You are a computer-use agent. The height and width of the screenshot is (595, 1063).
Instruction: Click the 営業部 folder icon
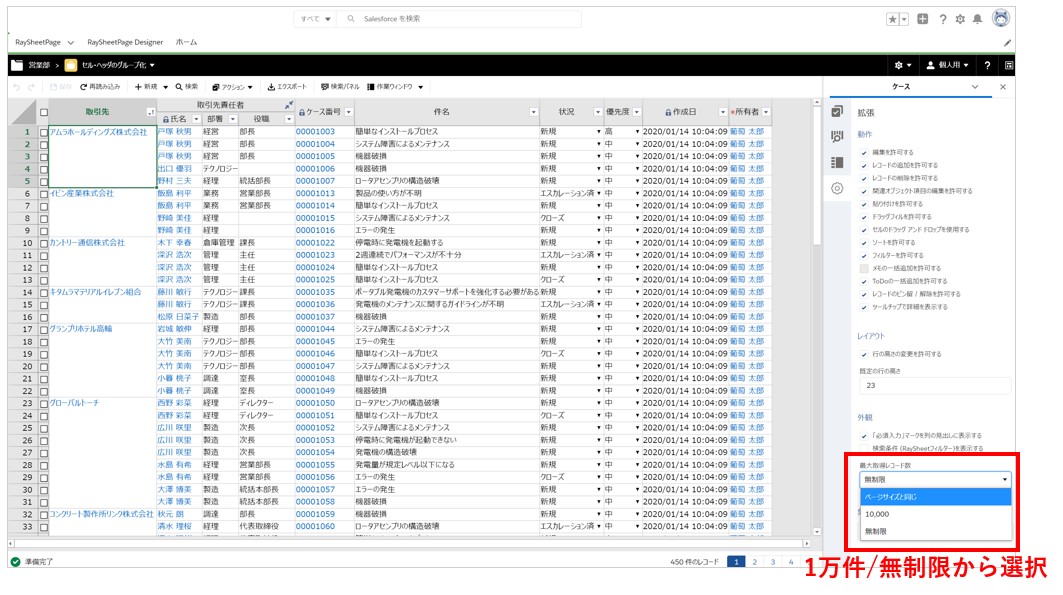coord(17,65)
